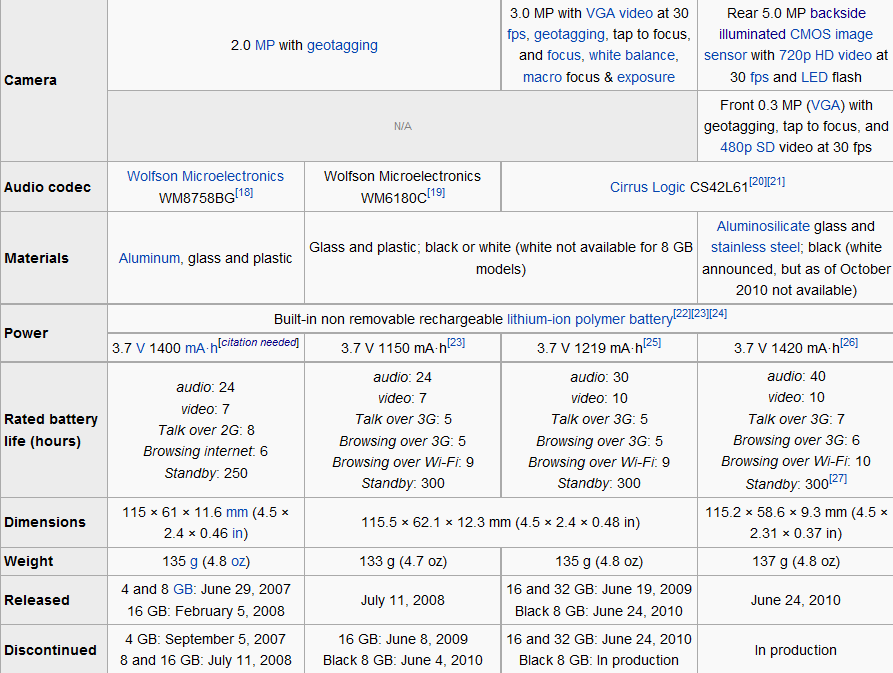893x673 pixels.
Task: Open citation [20] after CS42L61
Action: pos(758,182)
